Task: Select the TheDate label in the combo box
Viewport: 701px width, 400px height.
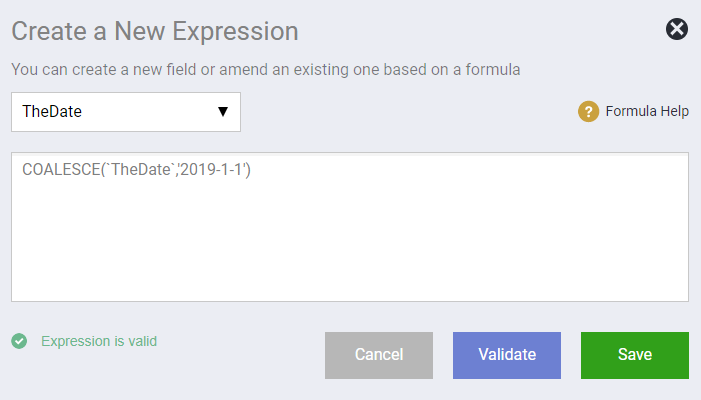Action: coord(52,111)
